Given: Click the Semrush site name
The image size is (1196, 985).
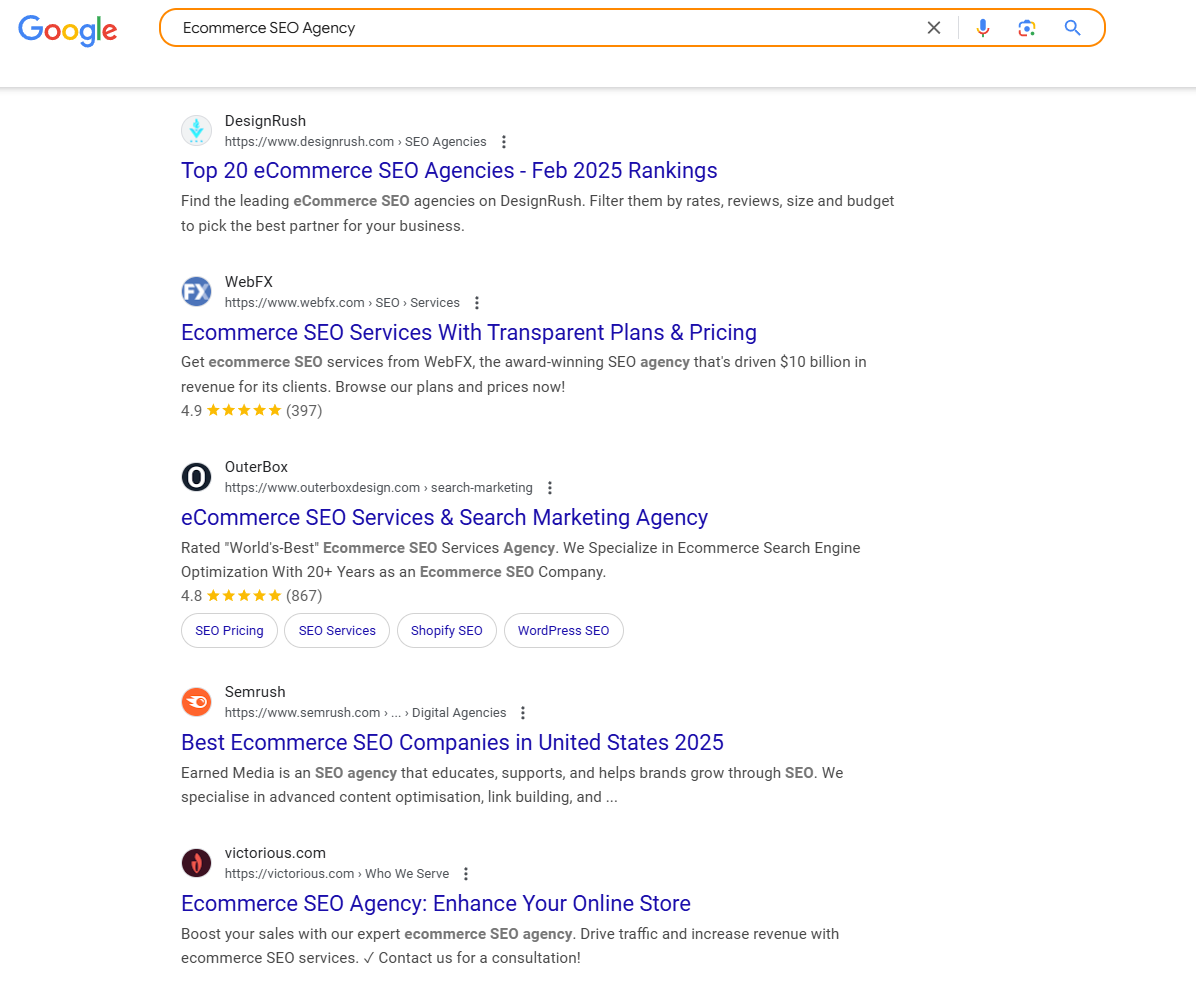Looking at the screenshot, I should pos(255,692).
